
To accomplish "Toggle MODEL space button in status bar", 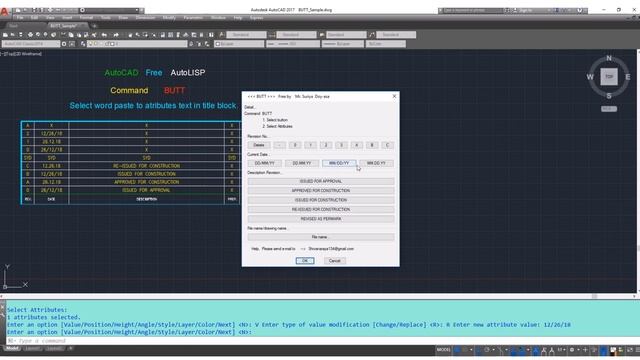I will [443, 350].
